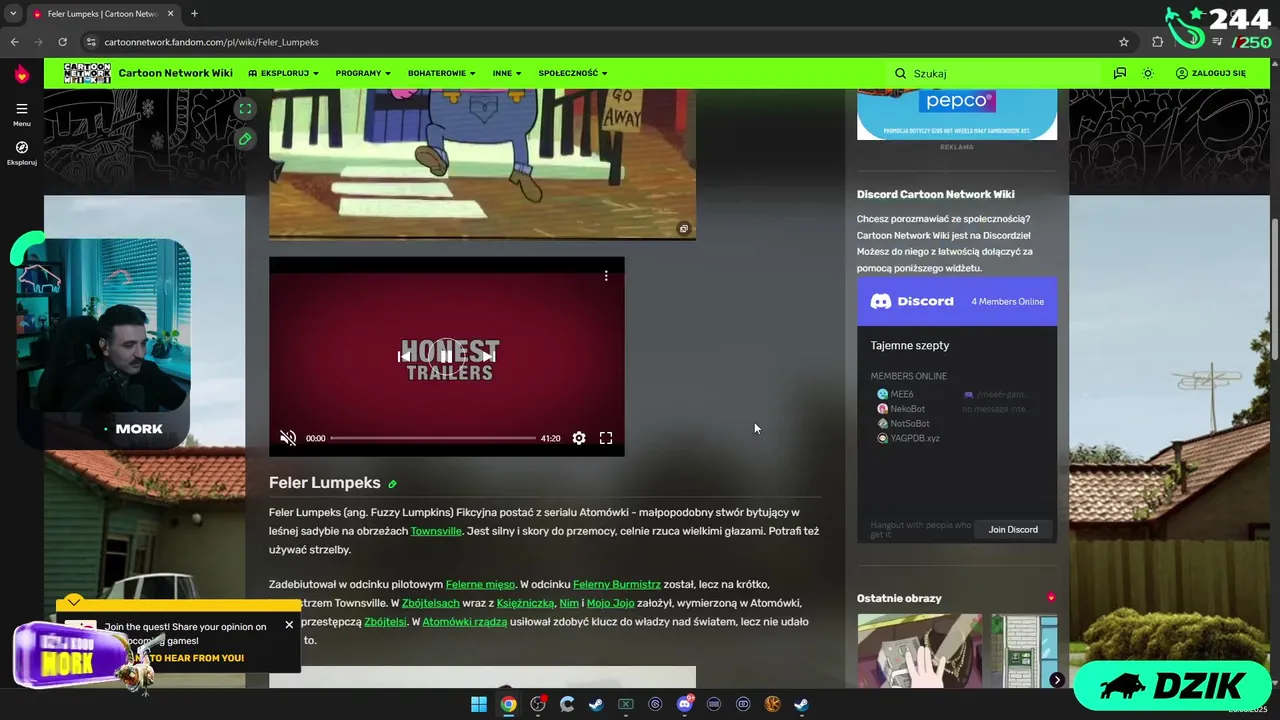Pause the Honest Trailers video

click(x=446, y=355)
